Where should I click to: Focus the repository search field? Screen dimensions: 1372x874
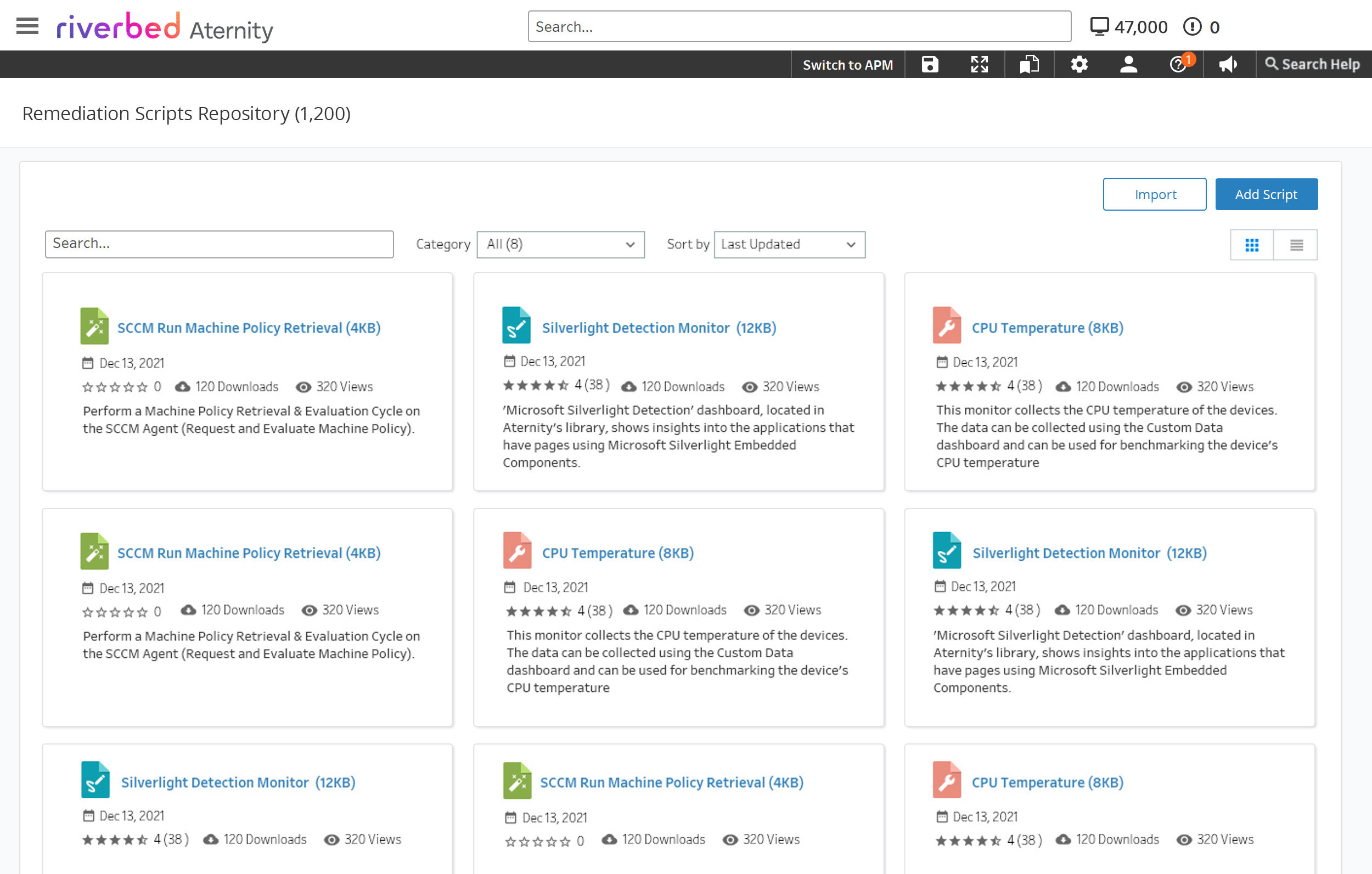220,244
